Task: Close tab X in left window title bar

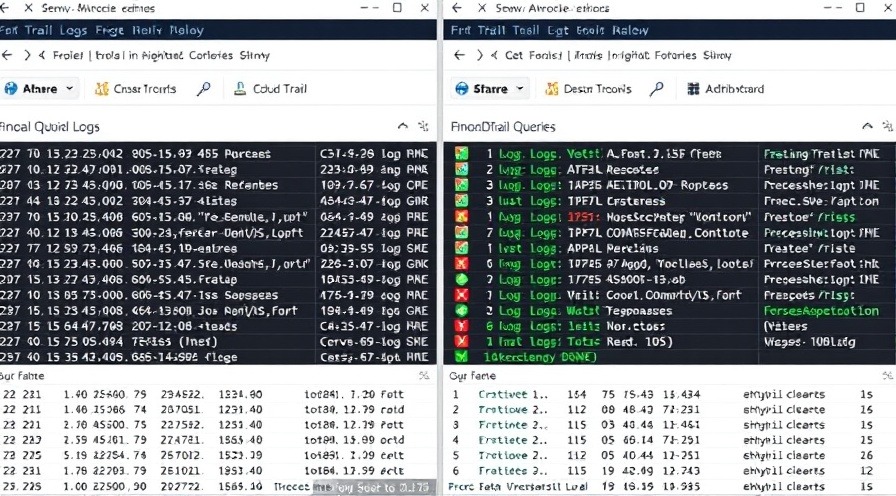Action: click(28, 8)
